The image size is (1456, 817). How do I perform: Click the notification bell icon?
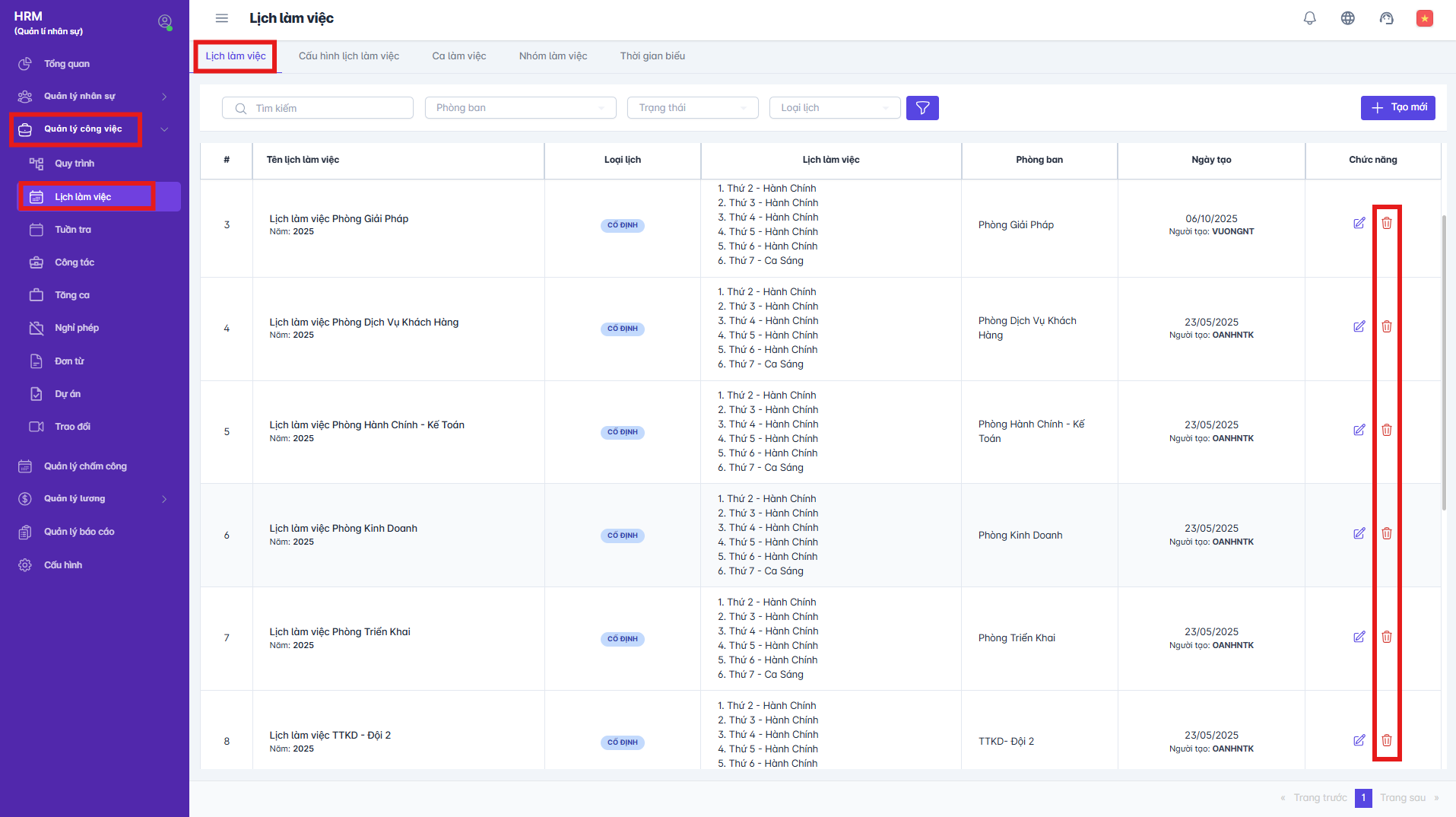(1309, 18)
